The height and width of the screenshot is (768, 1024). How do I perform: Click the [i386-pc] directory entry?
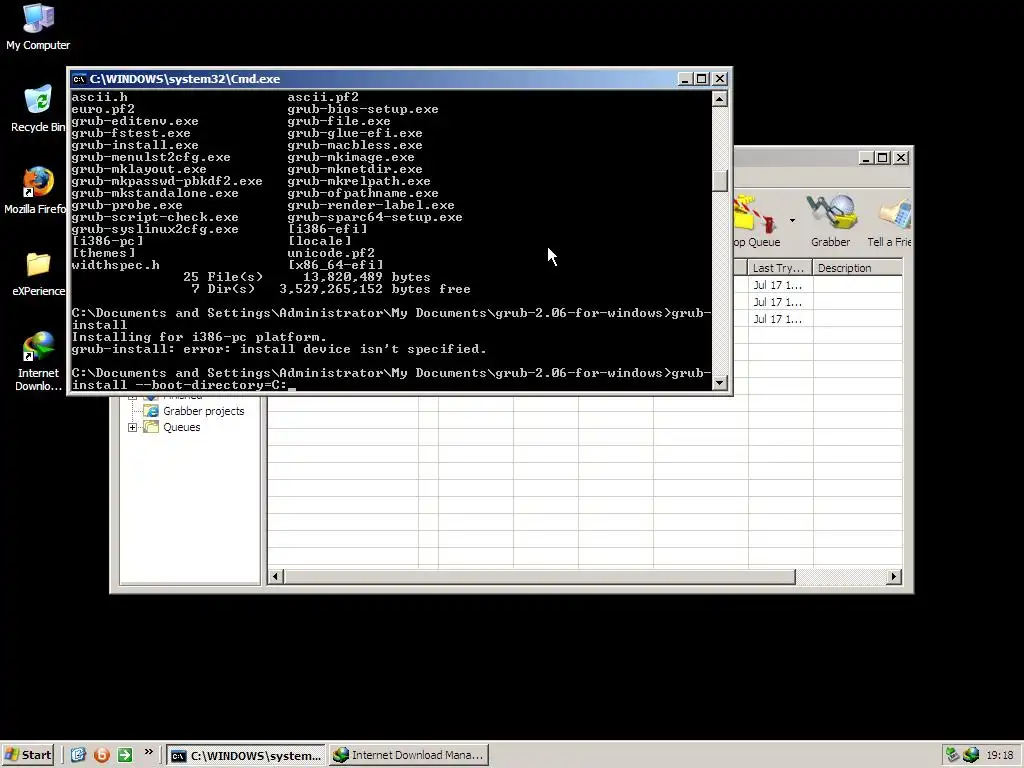(x=108, y=241)
